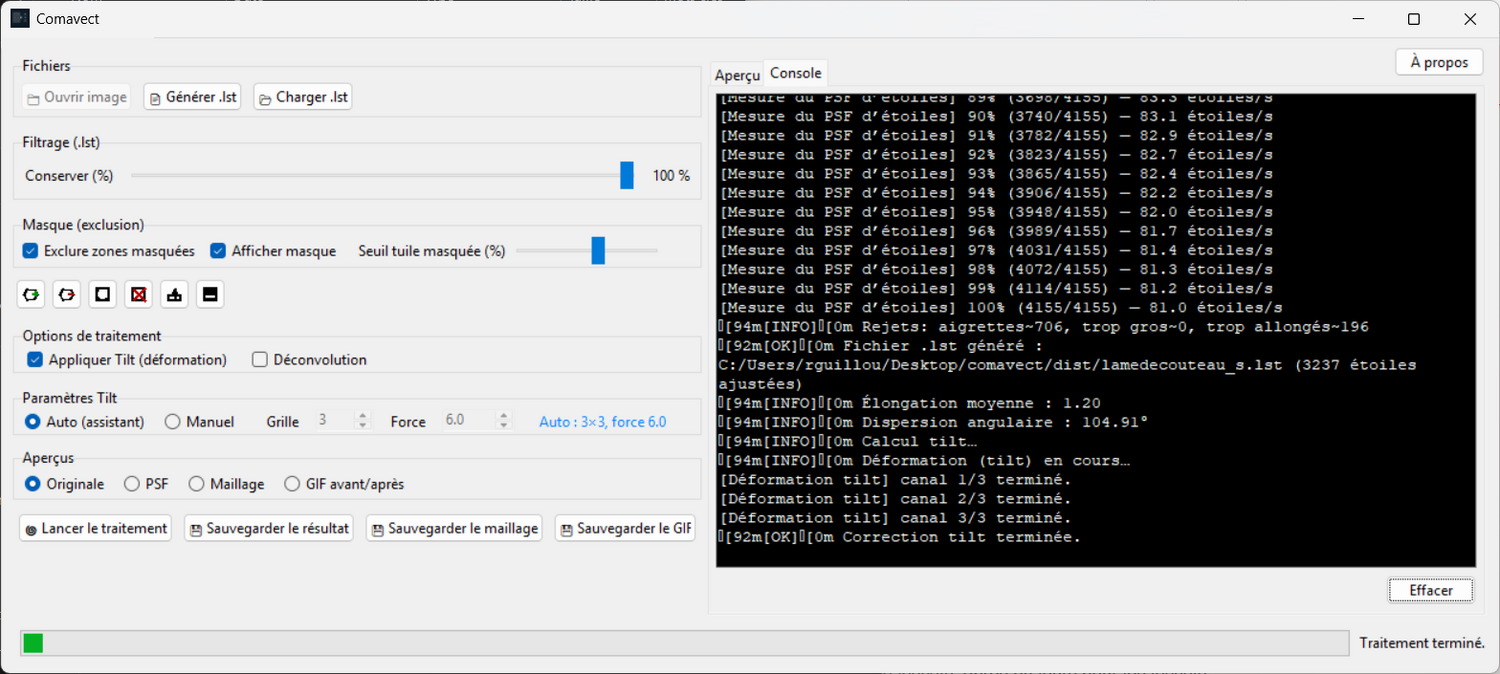1500x674 pixels.
Task: Select the Originale preview option
Action: (x=33, y=484)
